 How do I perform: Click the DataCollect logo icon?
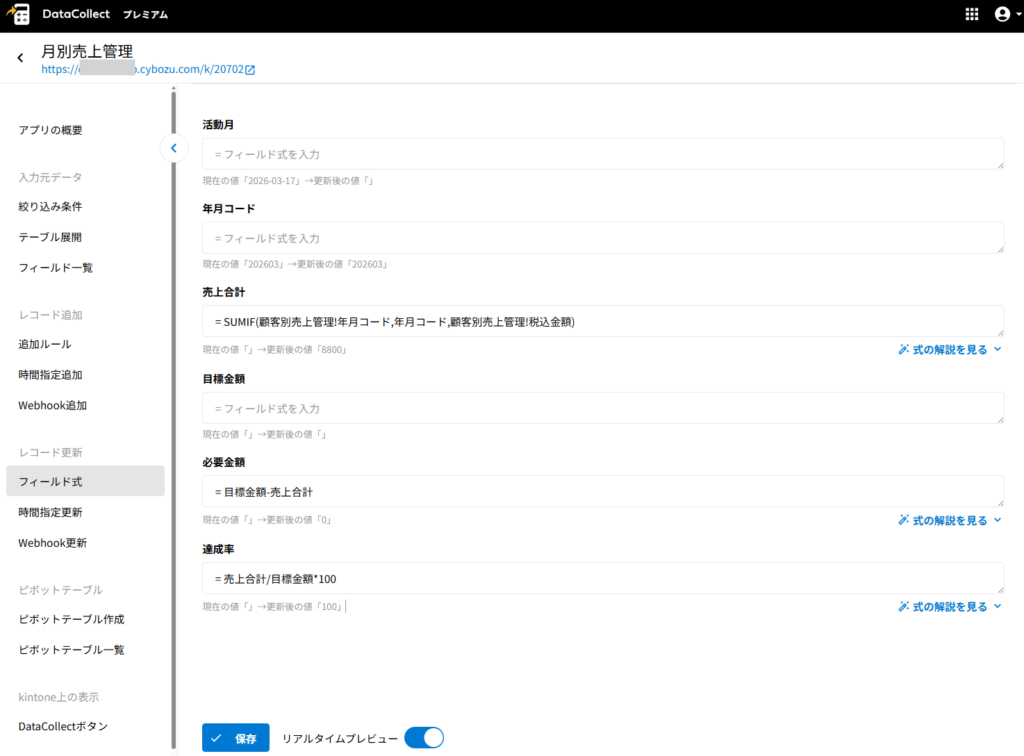(x=18, y=15)
